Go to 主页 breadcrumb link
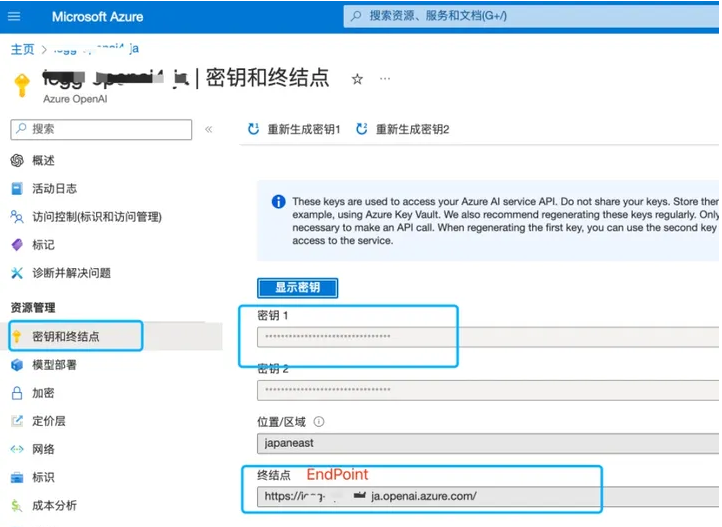The width and height of the screenshot is (722, 527). tap(23, 49)
